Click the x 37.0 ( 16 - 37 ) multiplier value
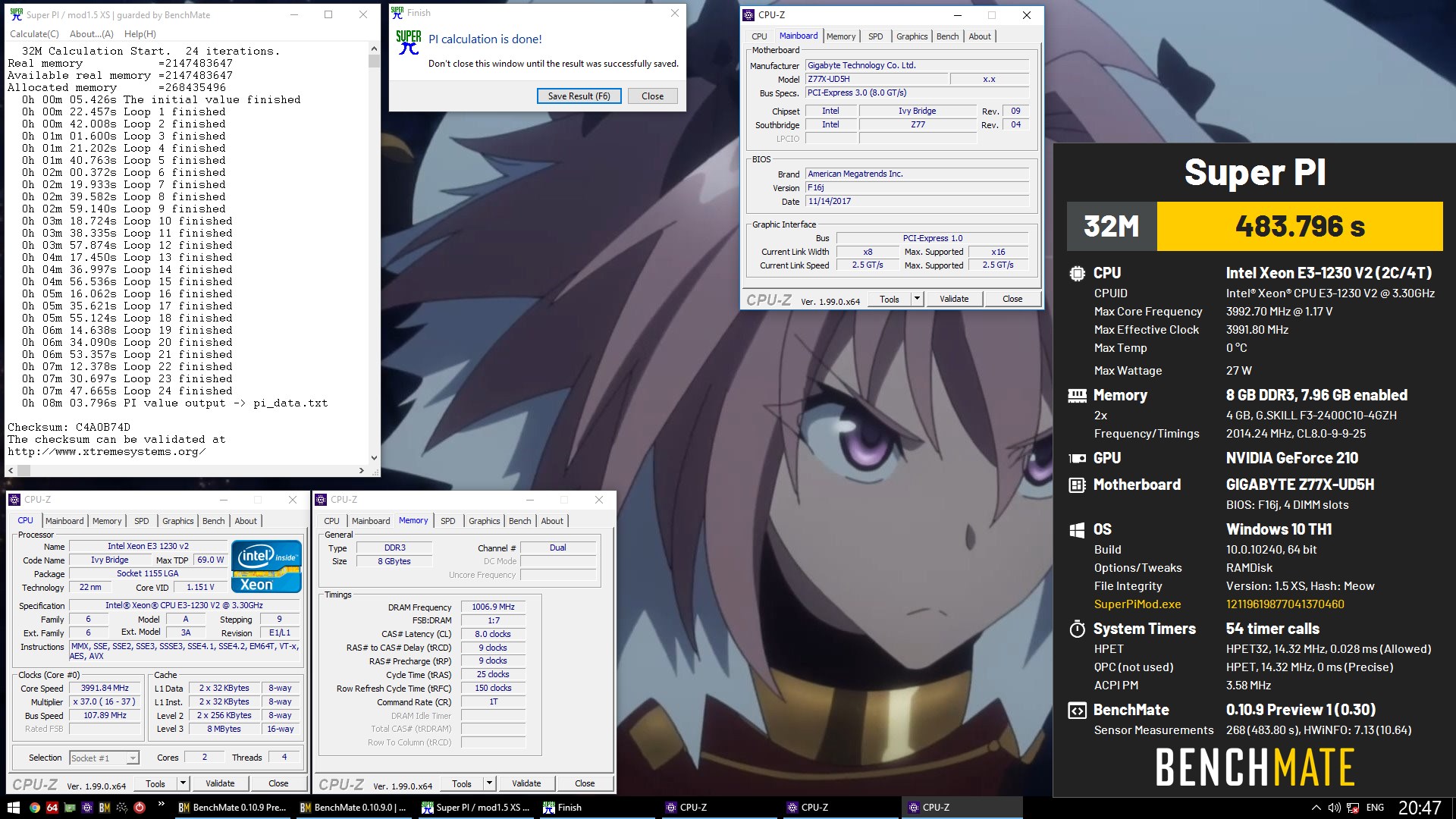The width and height of the screenshot is (1456, 819). point(105,701)
